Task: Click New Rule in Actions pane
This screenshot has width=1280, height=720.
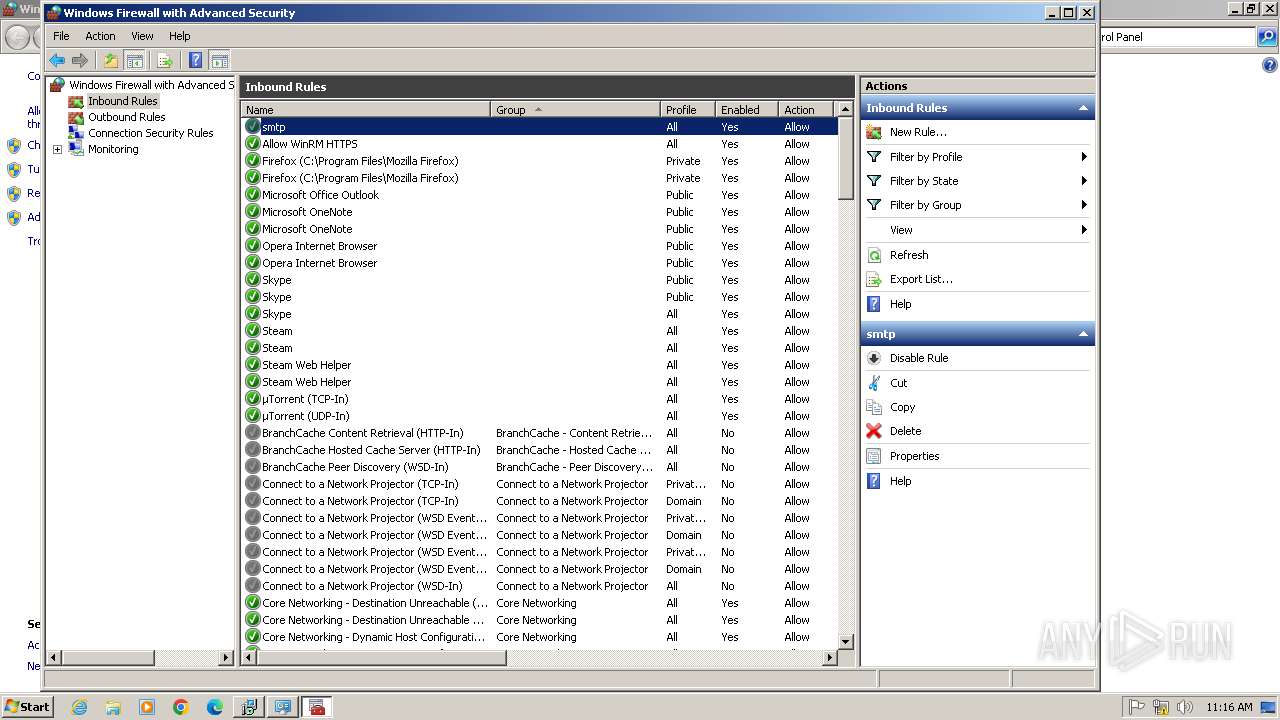Action: [918, 132]
